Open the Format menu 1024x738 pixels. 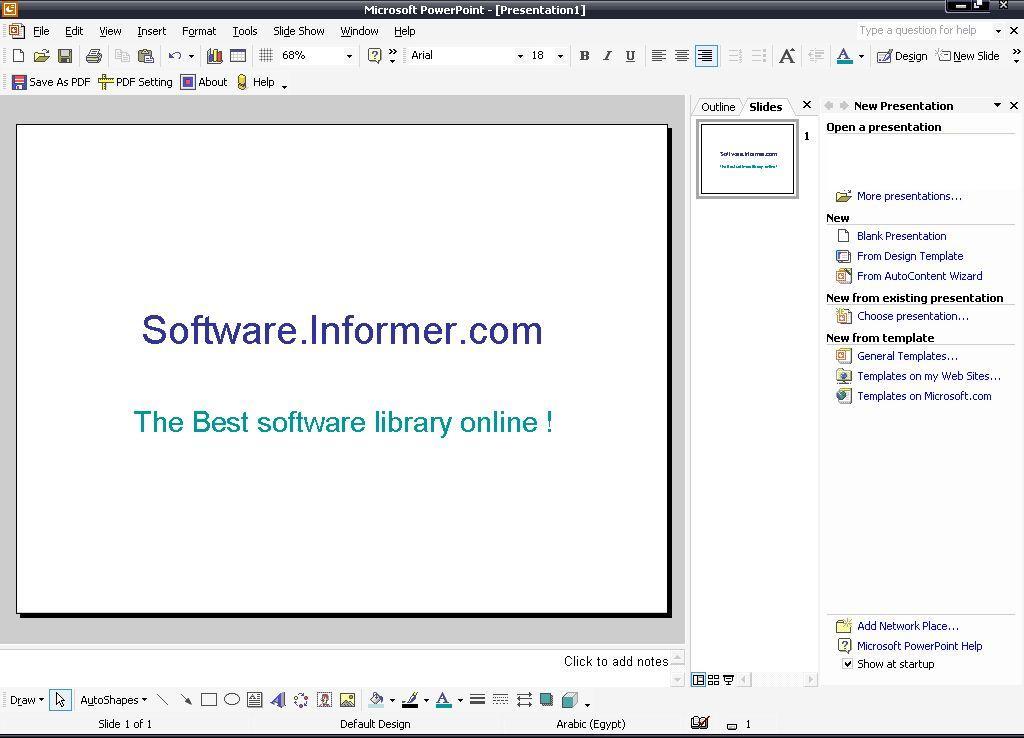pos(199,31)
